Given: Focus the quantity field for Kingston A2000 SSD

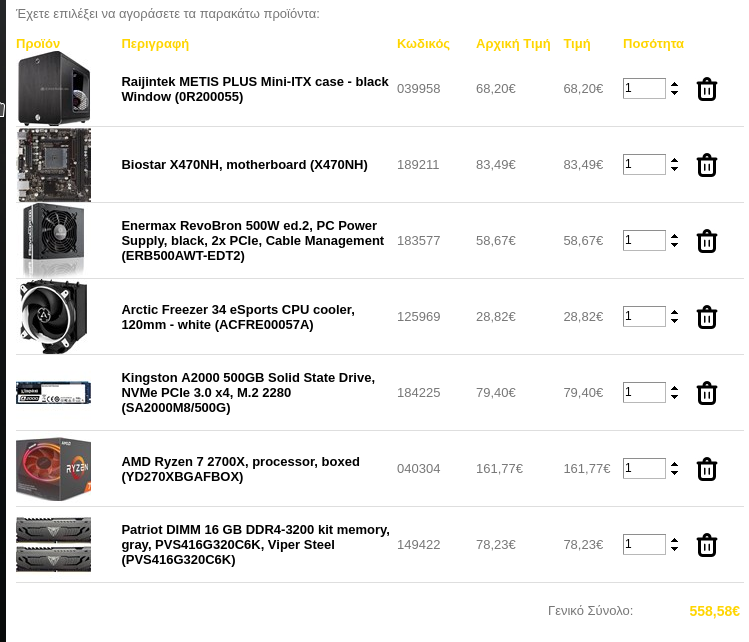Looking at the screenshot, I should pos(644,392).
